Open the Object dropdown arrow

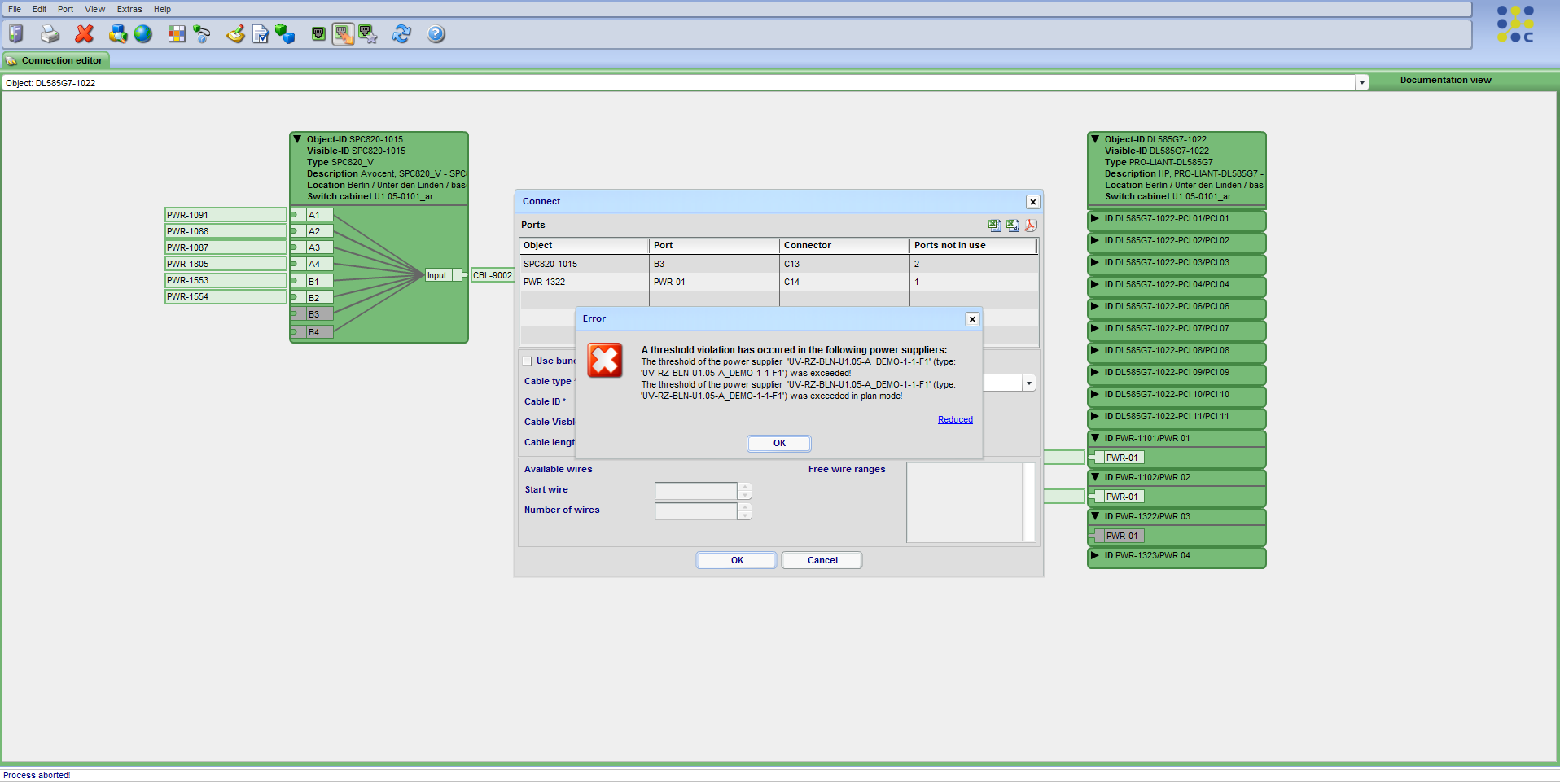point(1361,83)
